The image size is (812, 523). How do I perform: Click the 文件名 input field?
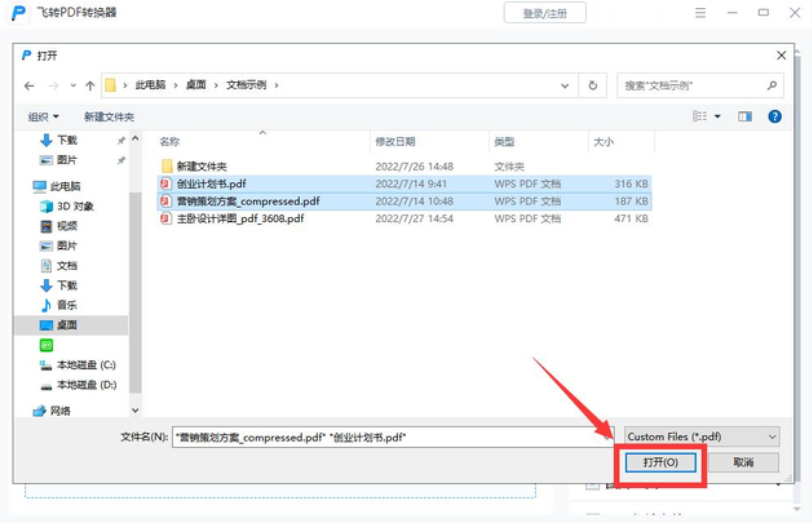(x=390, y=437)
